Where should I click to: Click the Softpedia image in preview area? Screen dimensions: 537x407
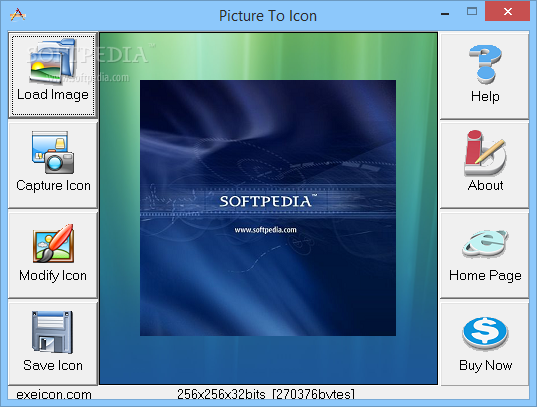coord(268,208)
